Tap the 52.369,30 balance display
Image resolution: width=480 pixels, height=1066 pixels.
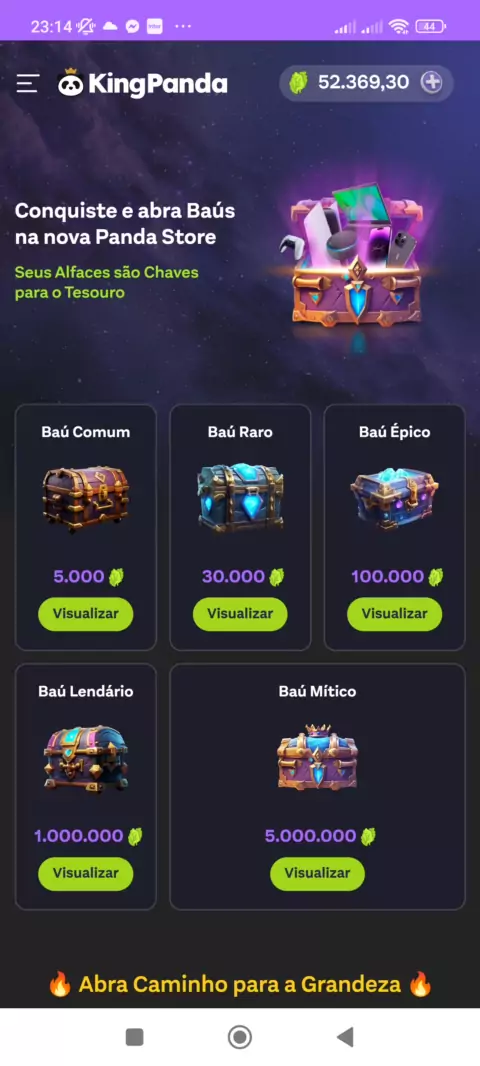pyautogui.click(x=364, y=83)
